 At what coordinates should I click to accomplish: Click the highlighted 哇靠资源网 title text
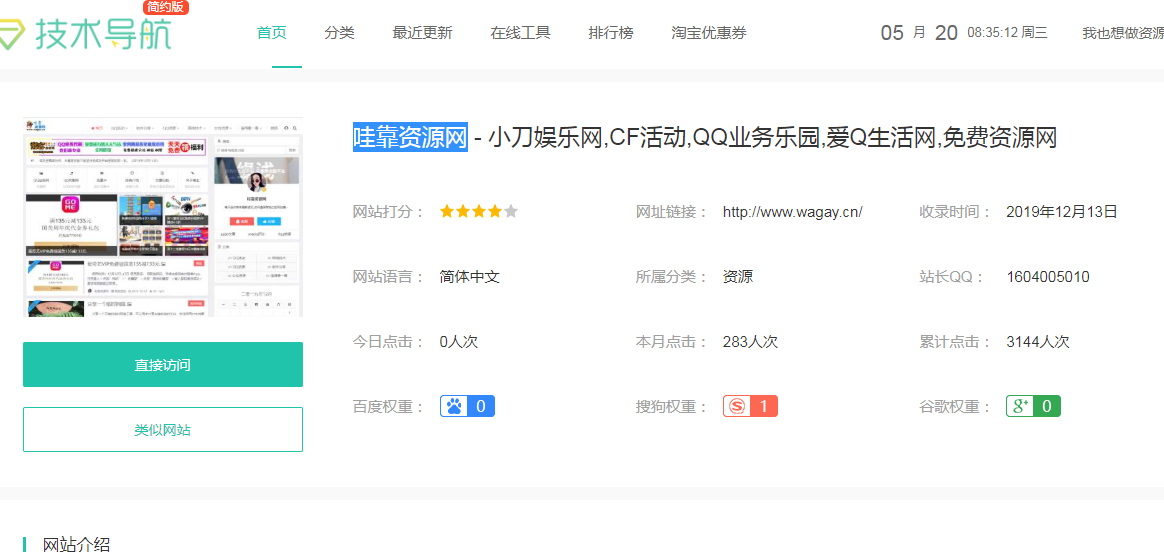pos(411,137)
